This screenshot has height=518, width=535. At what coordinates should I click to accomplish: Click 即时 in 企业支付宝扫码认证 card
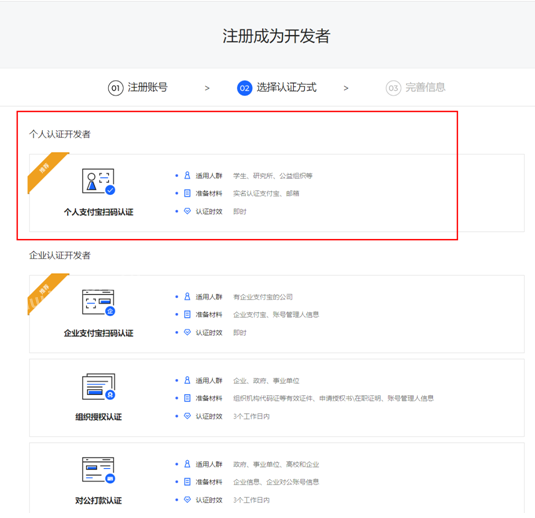click(x=240, y=333)
